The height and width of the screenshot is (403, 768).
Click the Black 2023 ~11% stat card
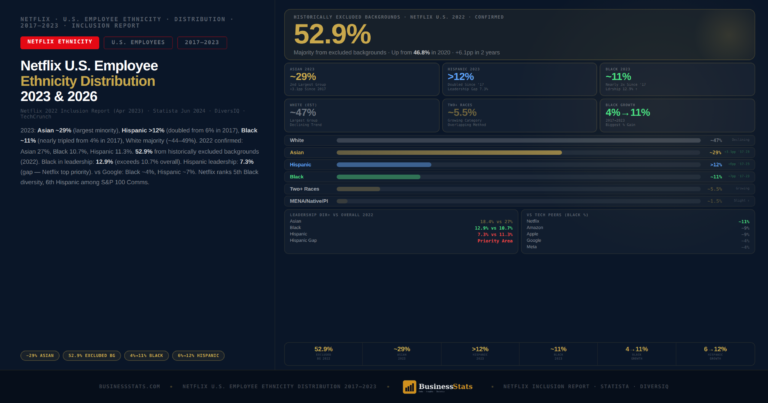coord(677,79)
